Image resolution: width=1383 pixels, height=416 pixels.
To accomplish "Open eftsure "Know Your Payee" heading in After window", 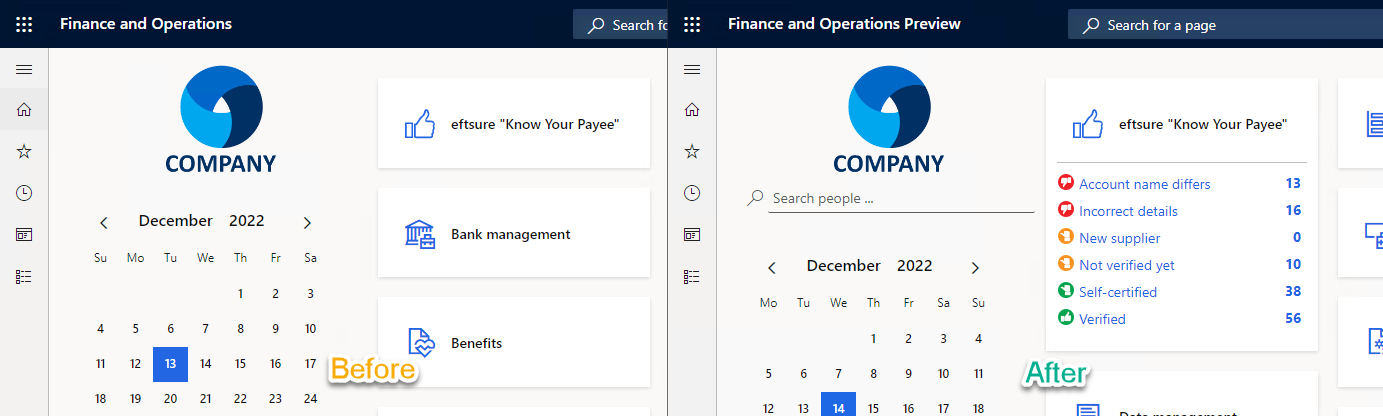I will coord(1203,124).
